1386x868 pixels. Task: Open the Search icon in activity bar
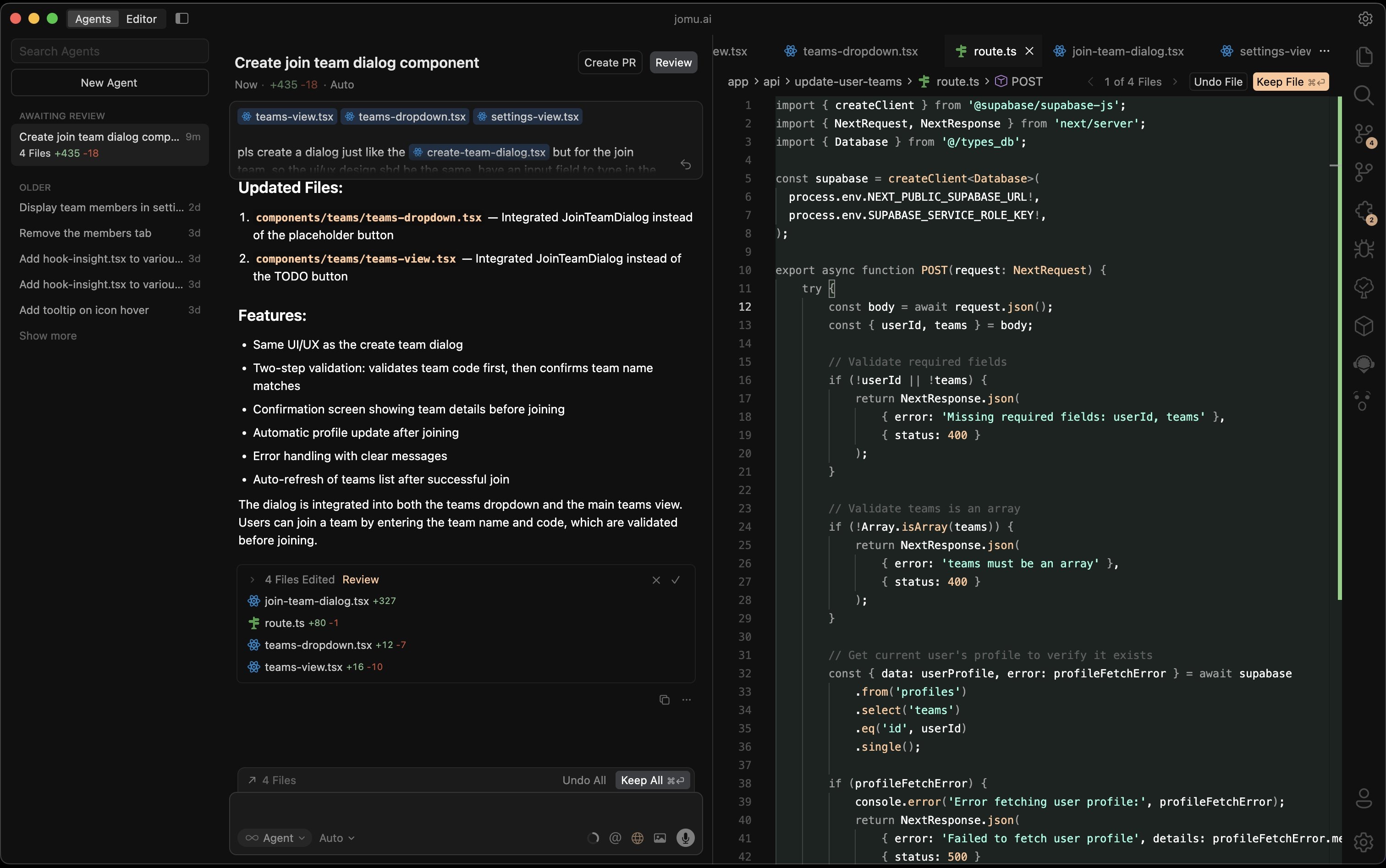coord(1364,95)
